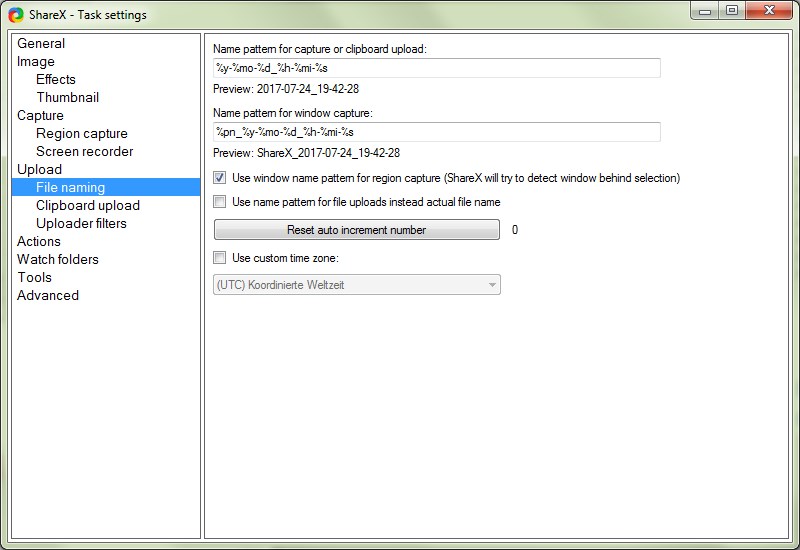Click the capture name pattern text field
The width and height of the screenshot is (800, 550).
click(x=436, y=68)
